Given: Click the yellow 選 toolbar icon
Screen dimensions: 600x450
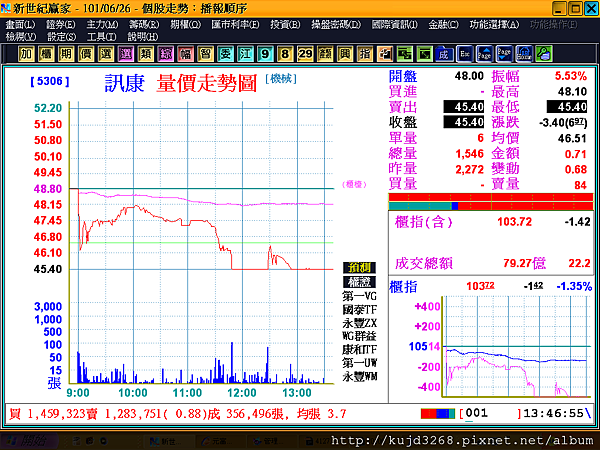Looking at the screenshot, I should click(106, 54).
